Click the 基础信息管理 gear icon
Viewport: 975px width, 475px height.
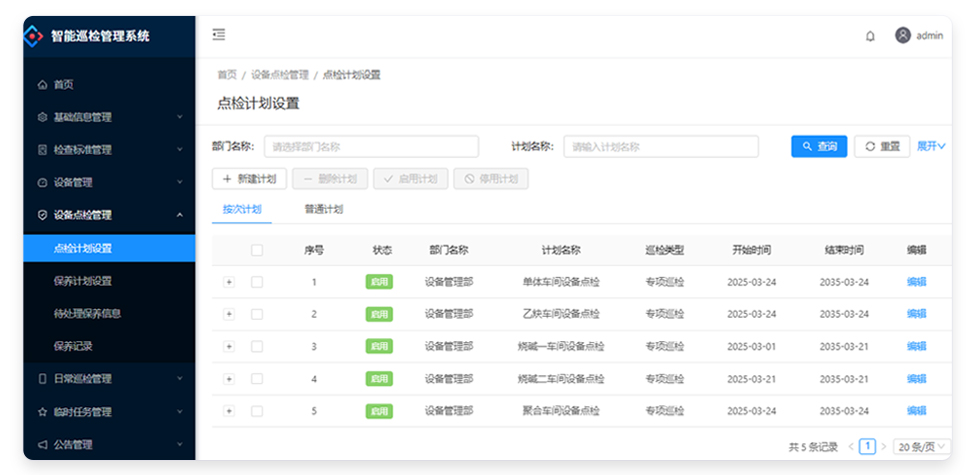click(42, 117)
